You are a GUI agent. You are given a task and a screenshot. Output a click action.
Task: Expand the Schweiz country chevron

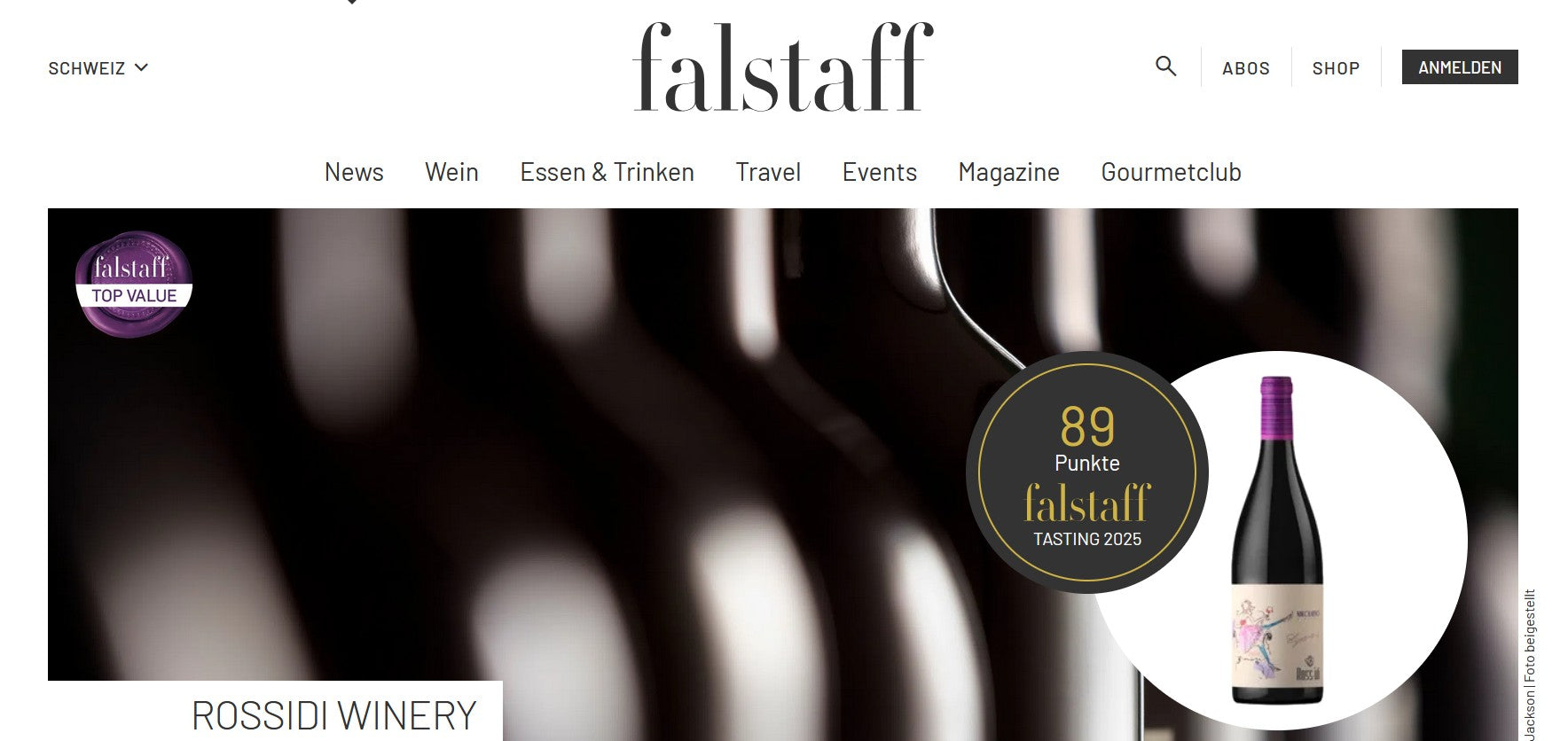(141, 67)
